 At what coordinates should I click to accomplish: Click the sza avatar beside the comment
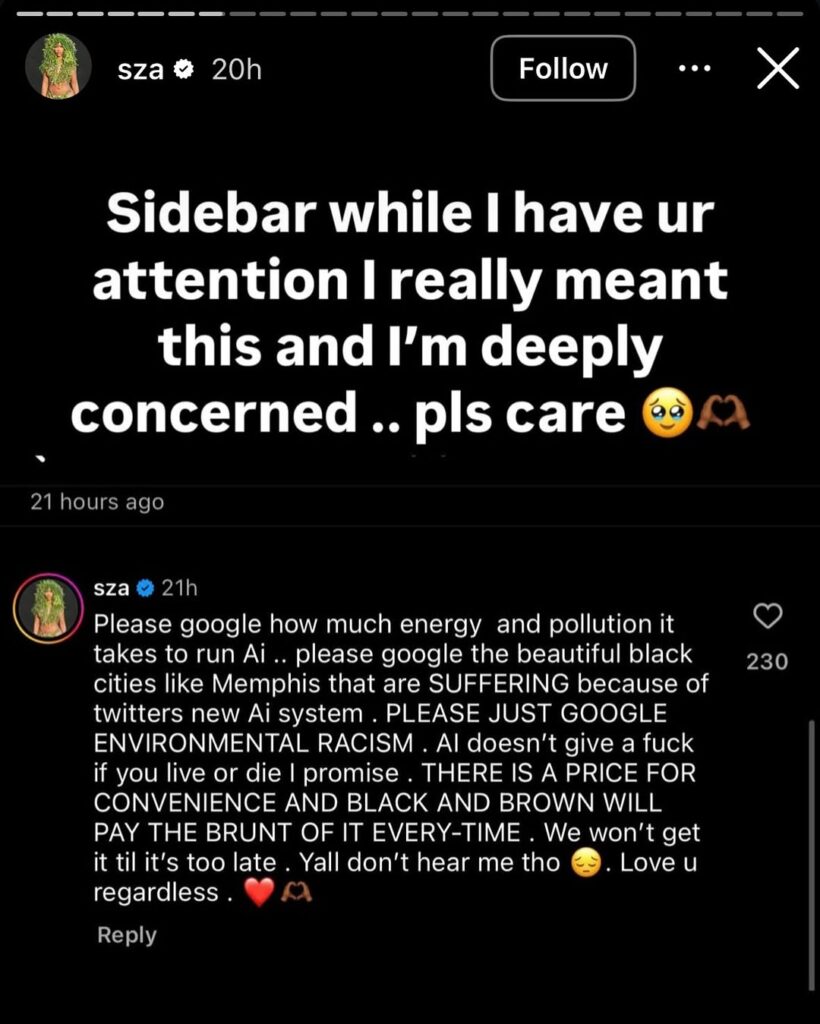point(47,609)
